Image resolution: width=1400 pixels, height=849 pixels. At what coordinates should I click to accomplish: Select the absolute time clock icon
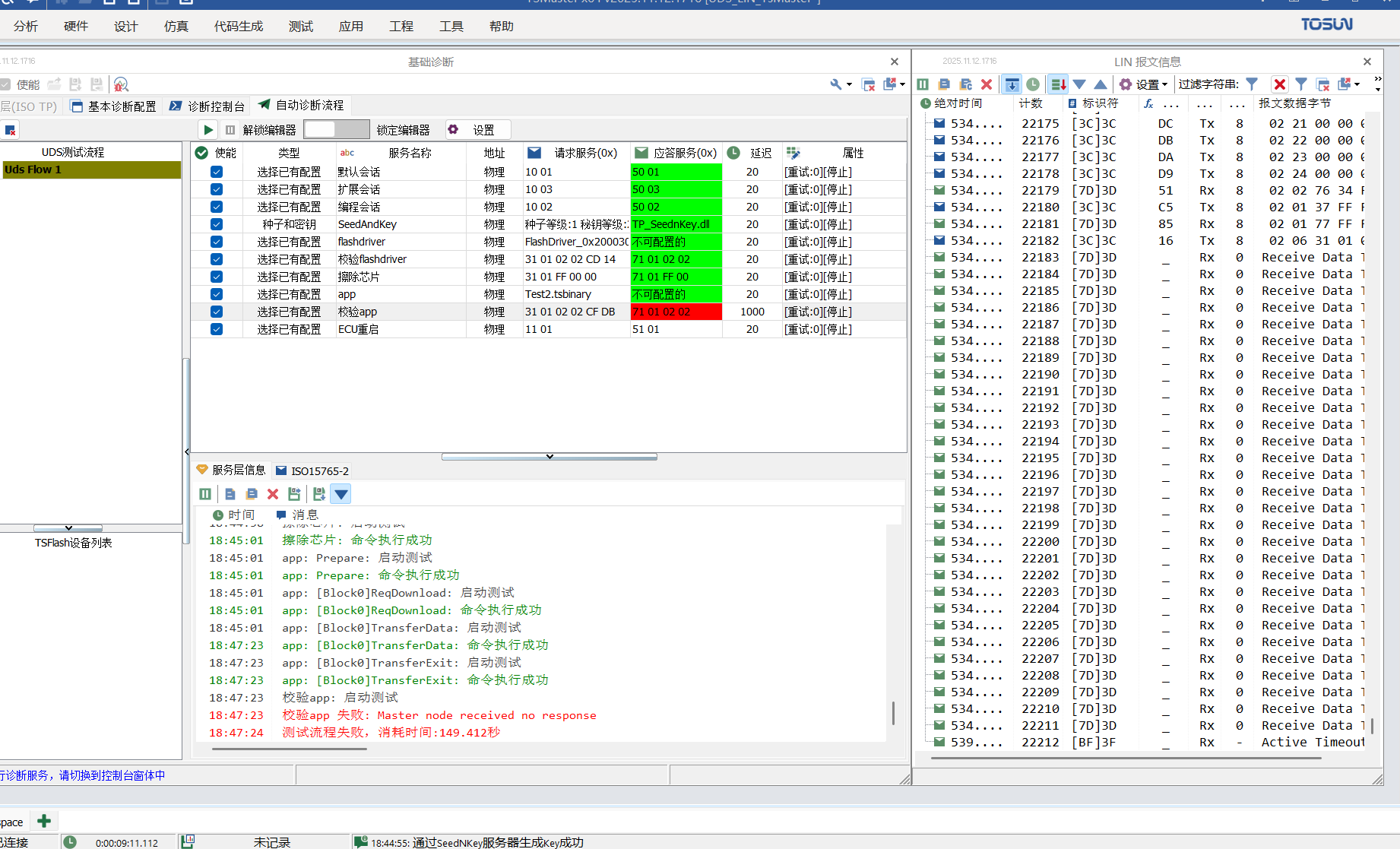point(1033,84)
